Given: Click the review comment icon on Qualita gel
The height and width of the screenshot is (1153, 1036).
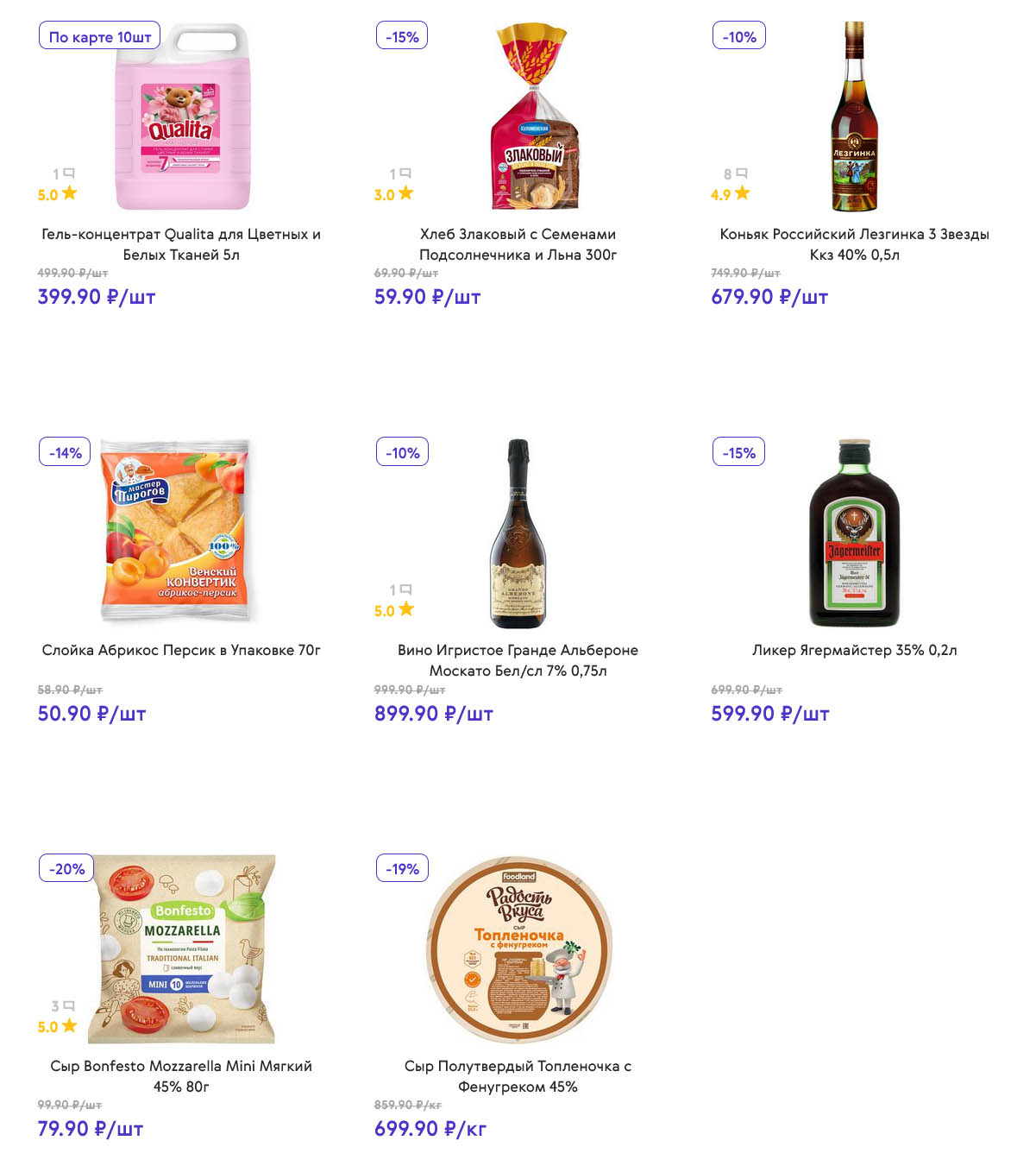Looking at the screenshot, I should click(69, 173).
